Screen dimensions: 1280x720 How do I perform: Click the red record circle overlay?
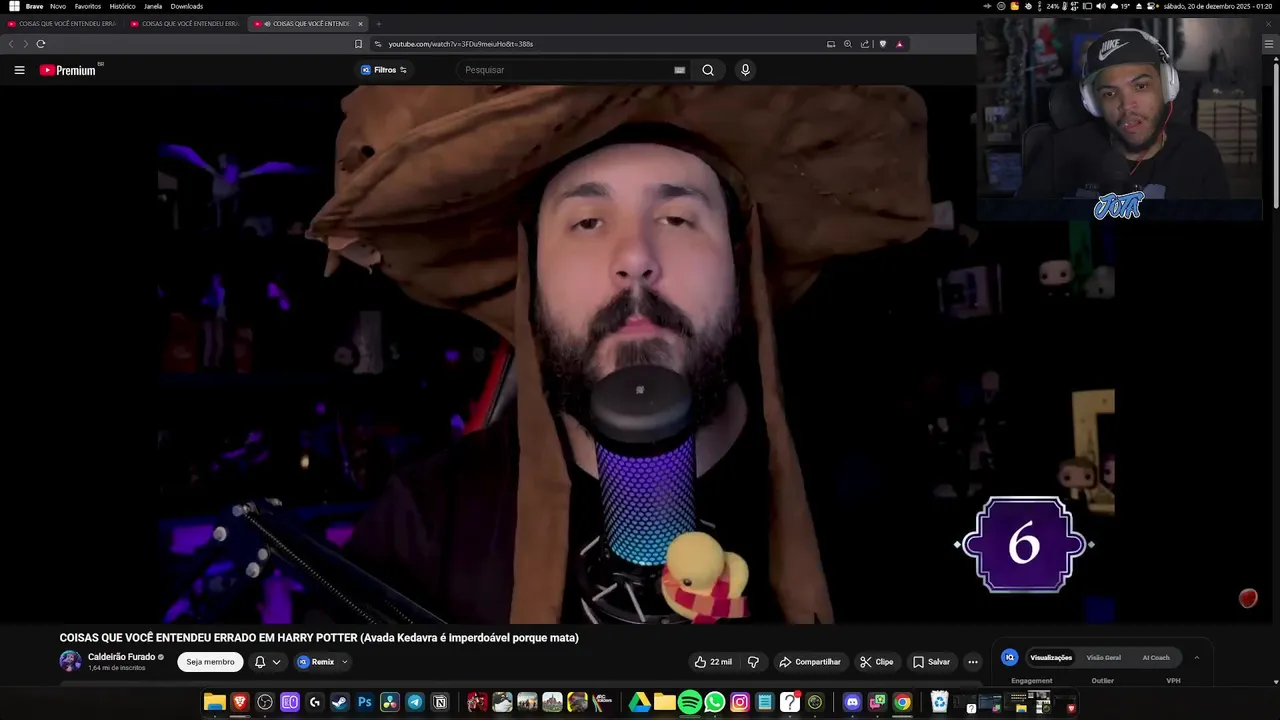(x=1248, y=598)
